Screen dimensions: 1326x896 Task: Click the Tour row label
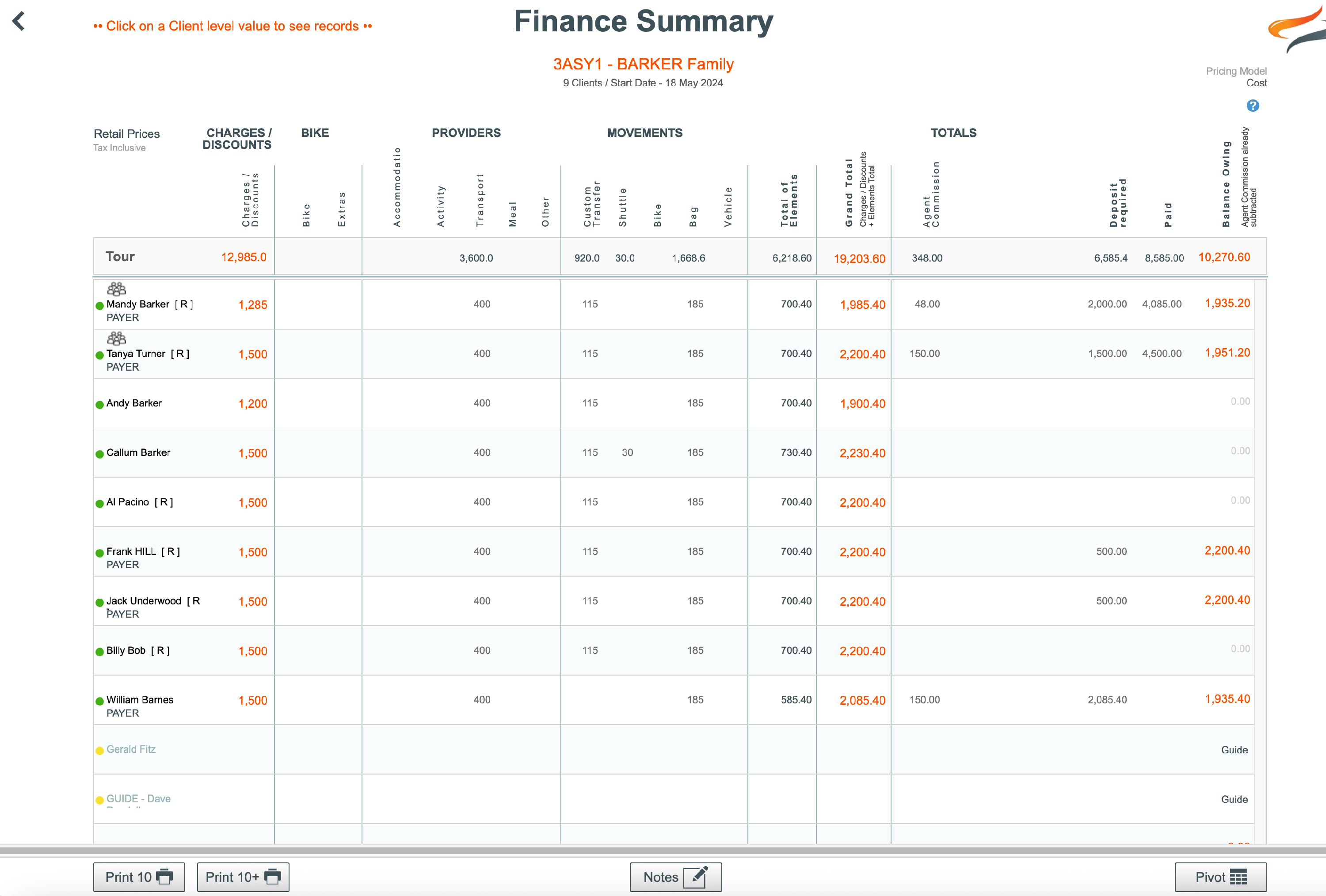[x=120, y=257]
